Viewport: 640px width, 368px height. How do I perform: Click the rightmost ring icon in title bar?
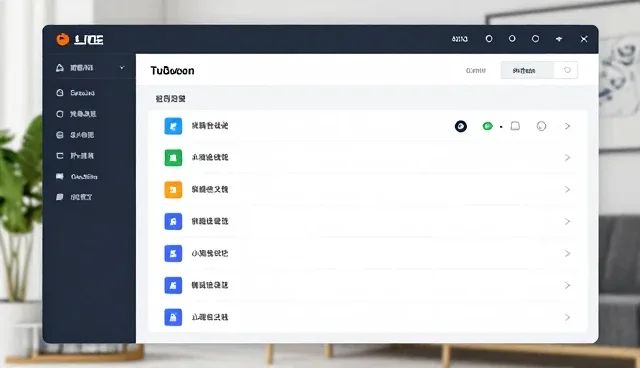(535, 39)
